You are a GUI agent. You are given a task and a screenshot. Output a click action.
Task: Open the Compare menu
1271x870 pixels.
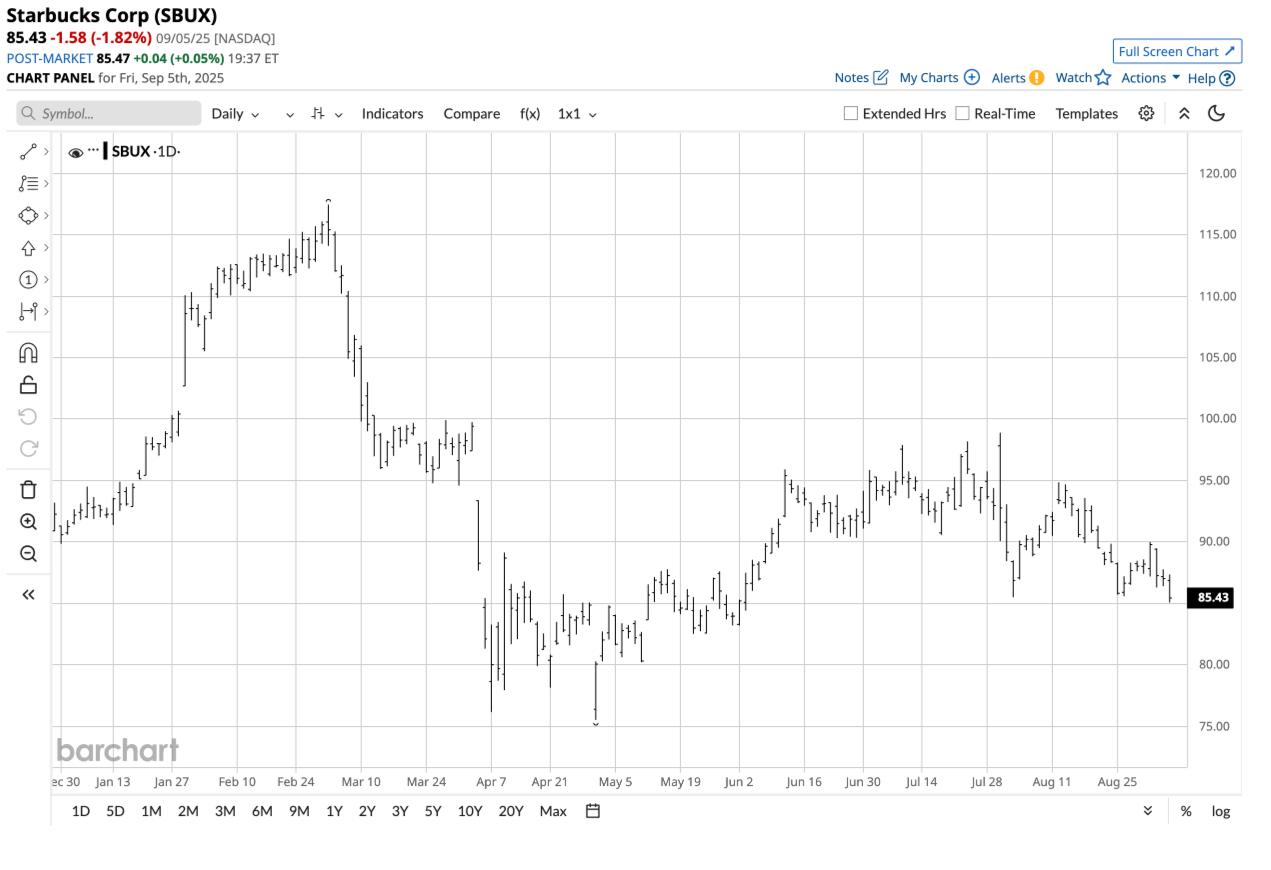(472, 113)
